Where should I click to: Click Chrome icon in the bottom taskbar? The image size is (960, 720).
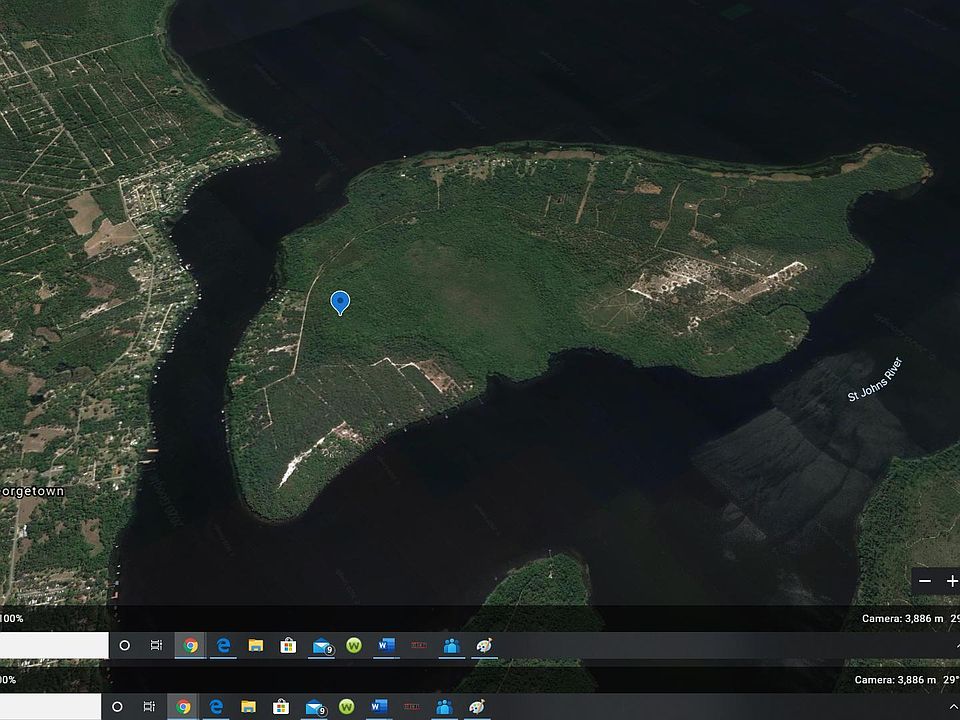tap(183, 707)
